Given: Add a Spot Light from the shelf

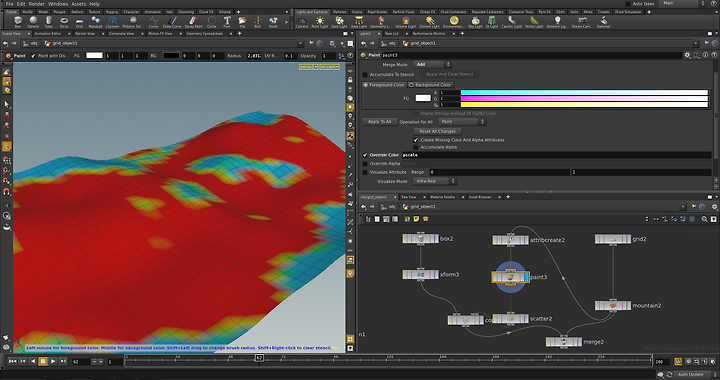Looking at the screenshot, I should [339, 22].
